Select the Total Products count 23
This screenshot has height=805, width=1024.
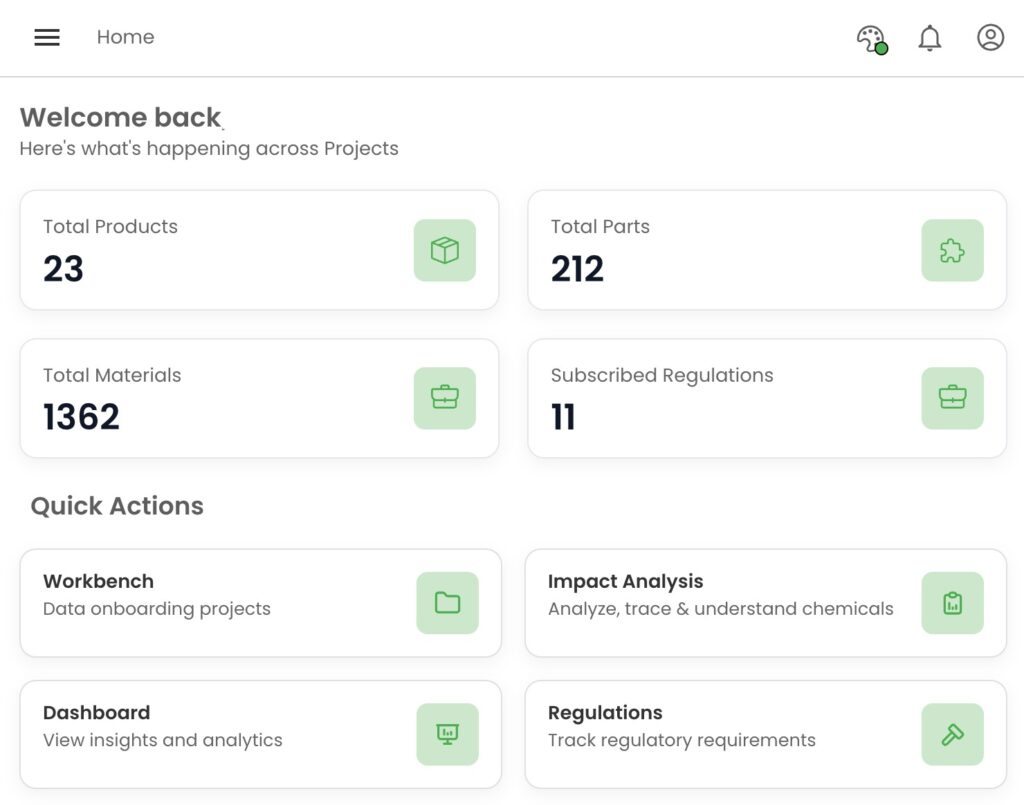[63, 269]
